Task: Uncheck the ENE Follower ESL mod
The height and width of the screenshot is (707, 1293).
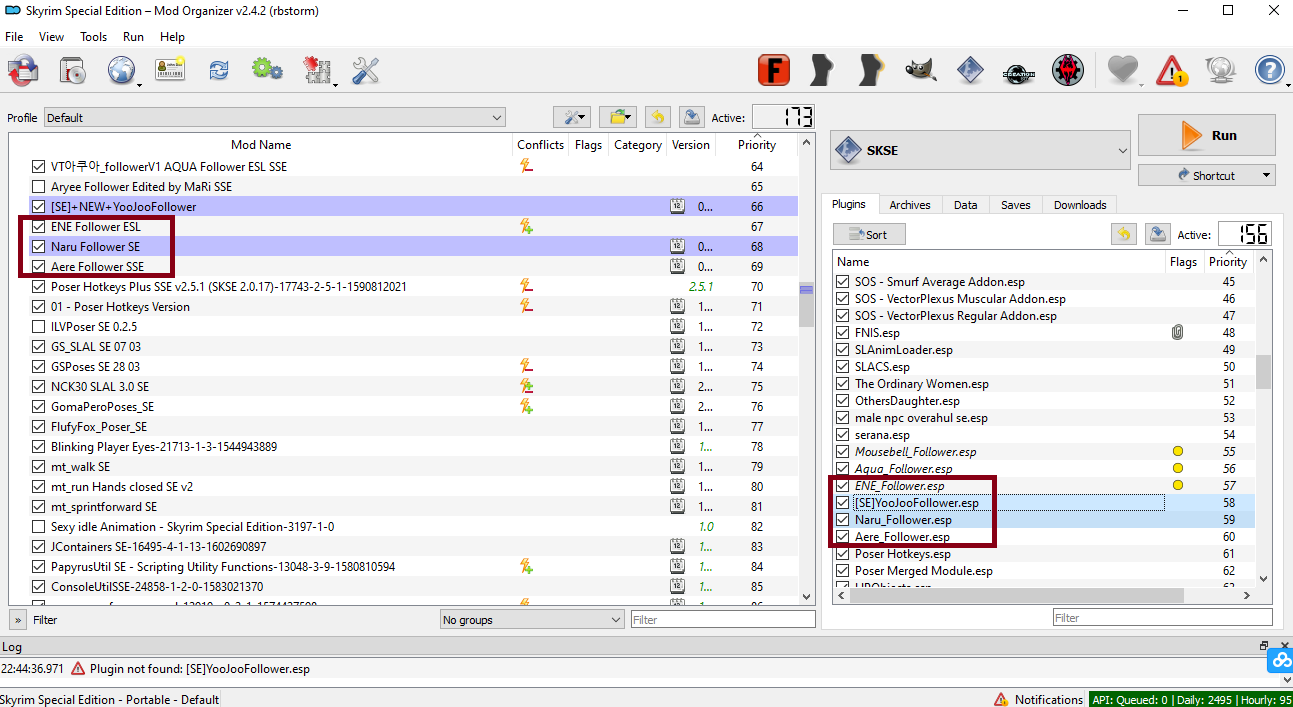Action: tap(39, 227)
